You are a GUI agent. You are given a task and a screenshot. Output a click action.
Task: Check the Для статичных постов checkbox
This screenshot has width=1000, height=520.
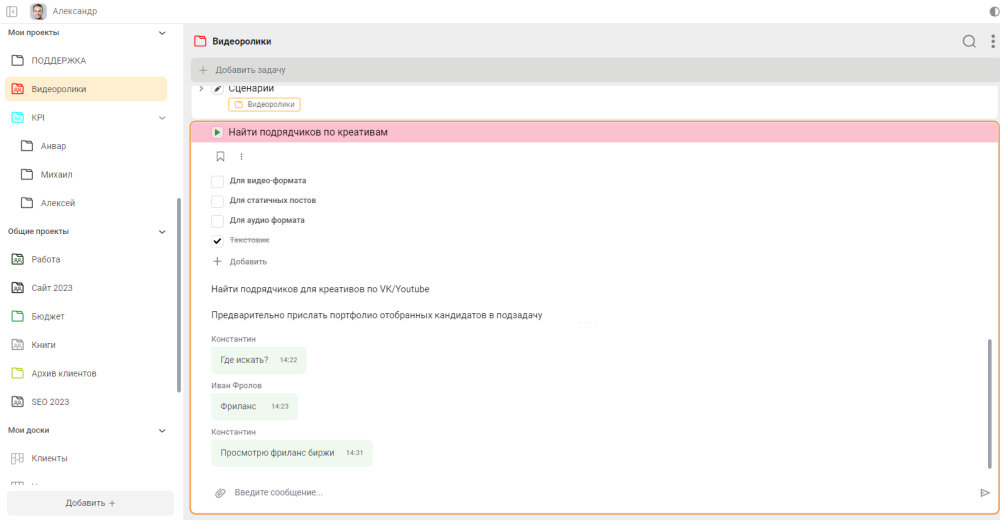(217, 201)
